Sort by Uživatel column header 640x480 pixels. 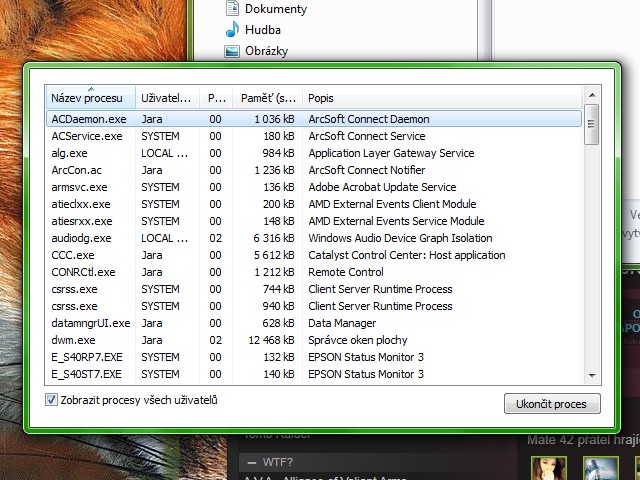click(x=167, y=98)
